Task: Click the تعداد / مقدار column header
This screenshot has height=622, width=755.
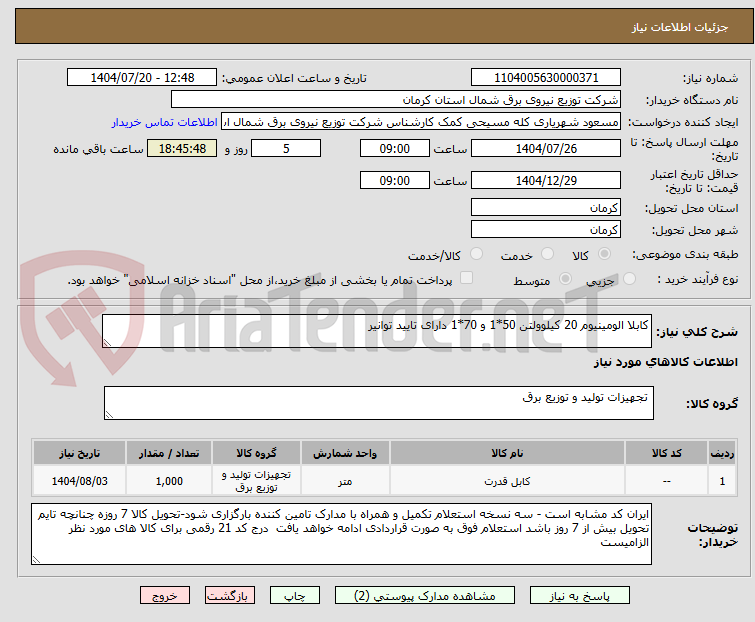Action: 169,453
